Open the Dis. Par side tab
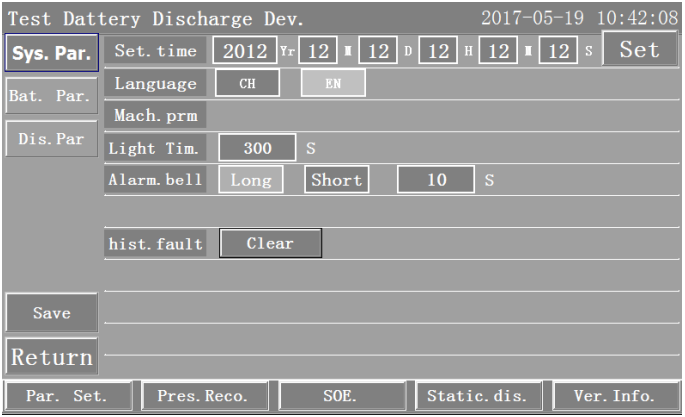 (x=51, y=138)
